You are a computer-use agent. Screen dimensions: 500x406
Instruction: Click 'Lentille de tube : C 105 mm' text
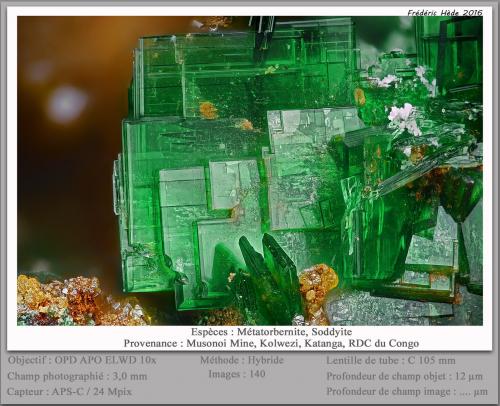coord(391,360)
